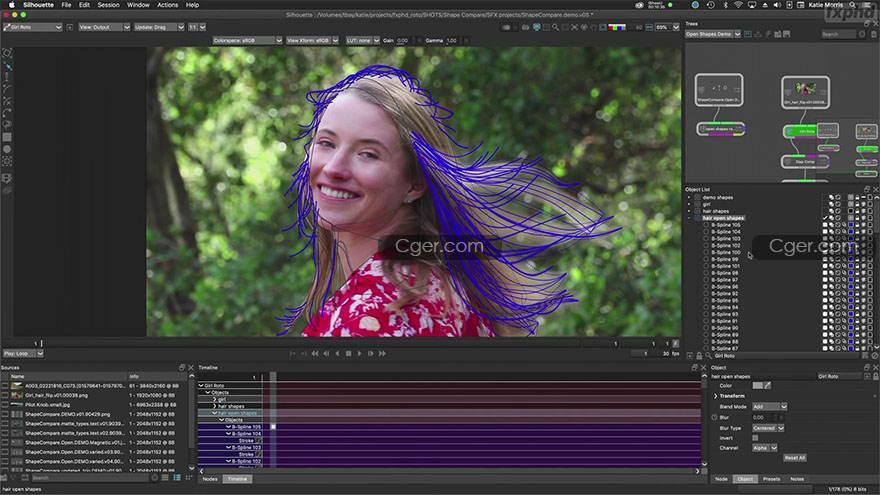Select the Reshape tool in left toolbar

[x=7, y=66]
